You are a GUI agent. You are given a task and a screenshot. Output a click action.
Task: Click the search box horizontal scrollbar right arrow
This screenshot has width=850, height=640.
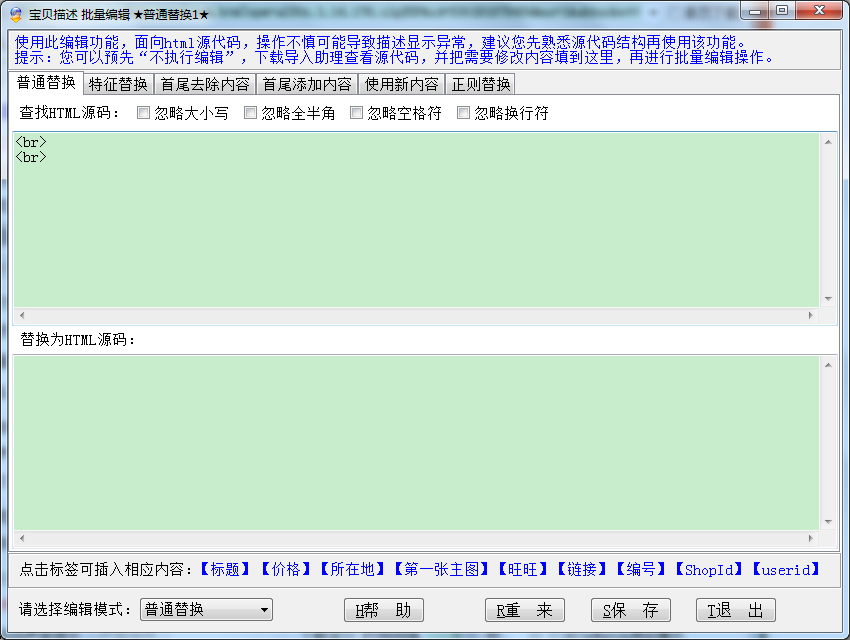tap(812, 315)
